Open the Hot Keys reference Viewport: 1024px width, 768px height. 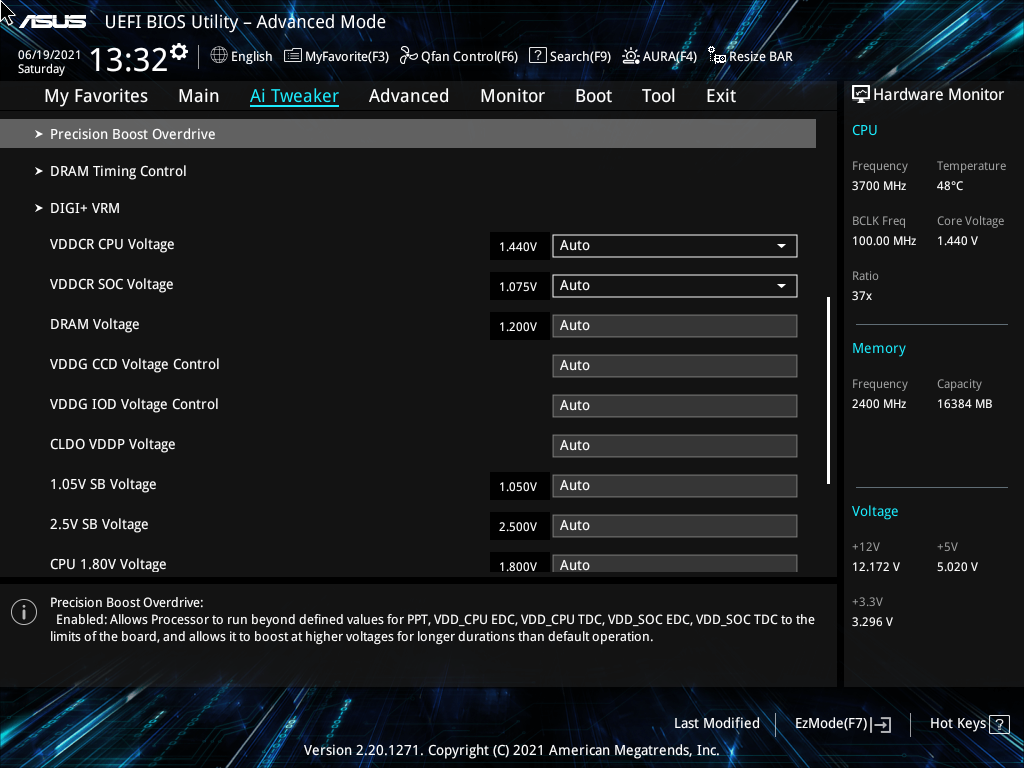967,723
